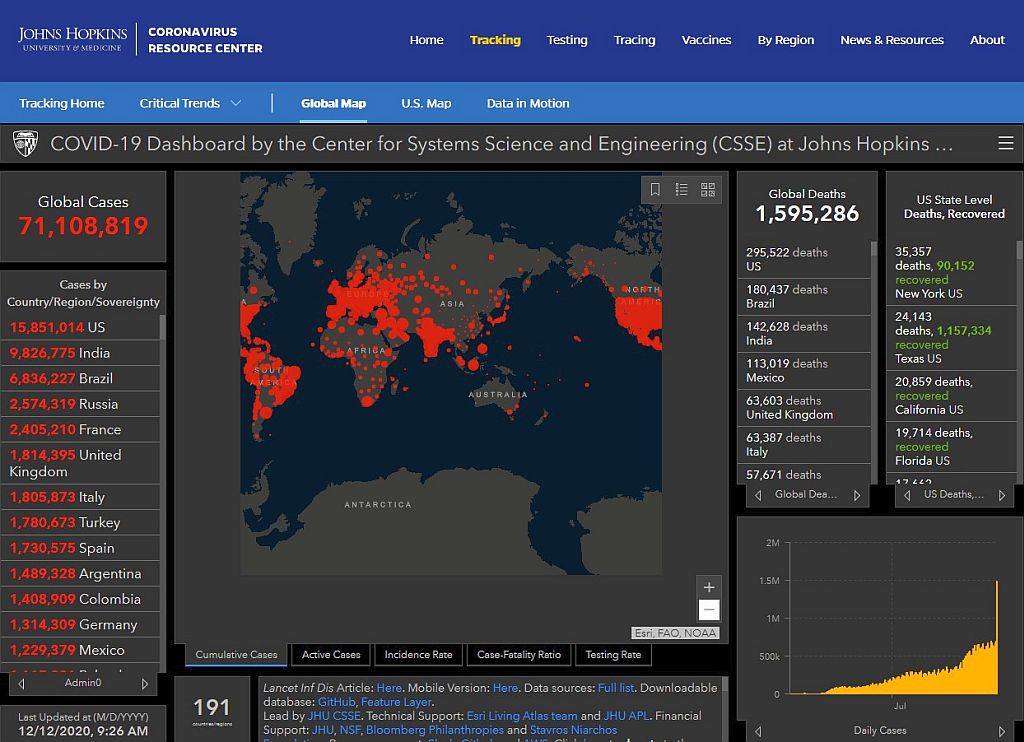Go to previous Admin0 list page
The image size is (1024, 742).
pyautogui.click(x=22, y=683)
